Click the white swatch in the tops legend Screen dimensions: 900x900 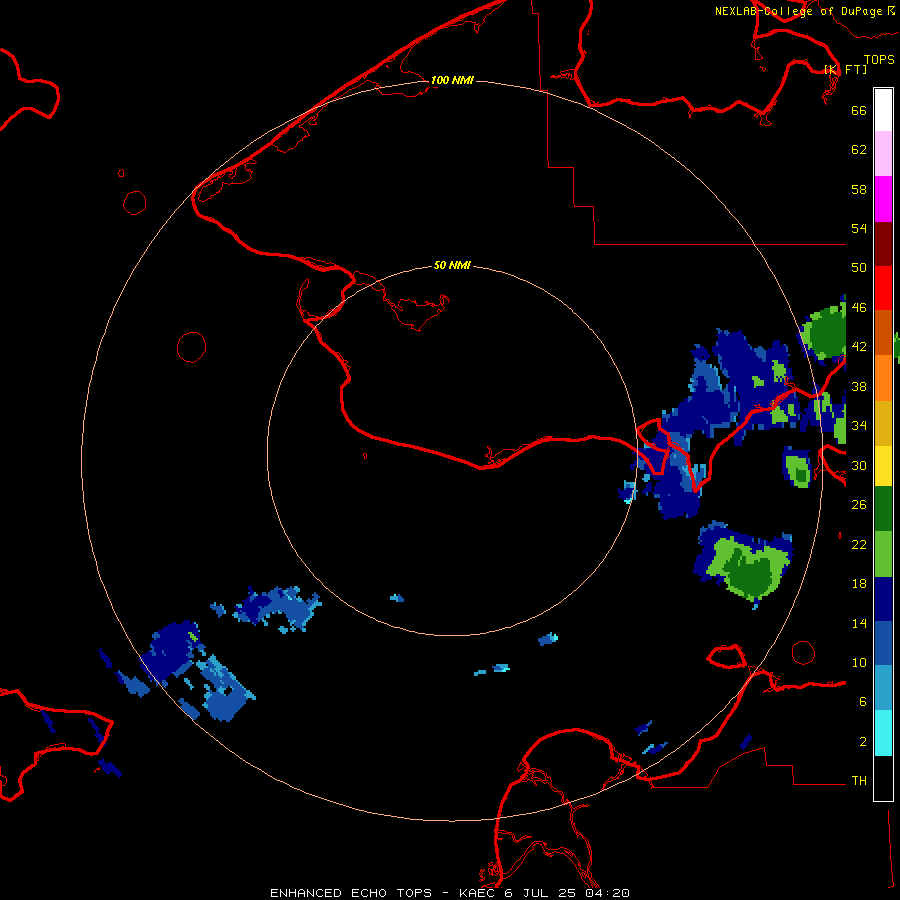[x=883, y=110]
